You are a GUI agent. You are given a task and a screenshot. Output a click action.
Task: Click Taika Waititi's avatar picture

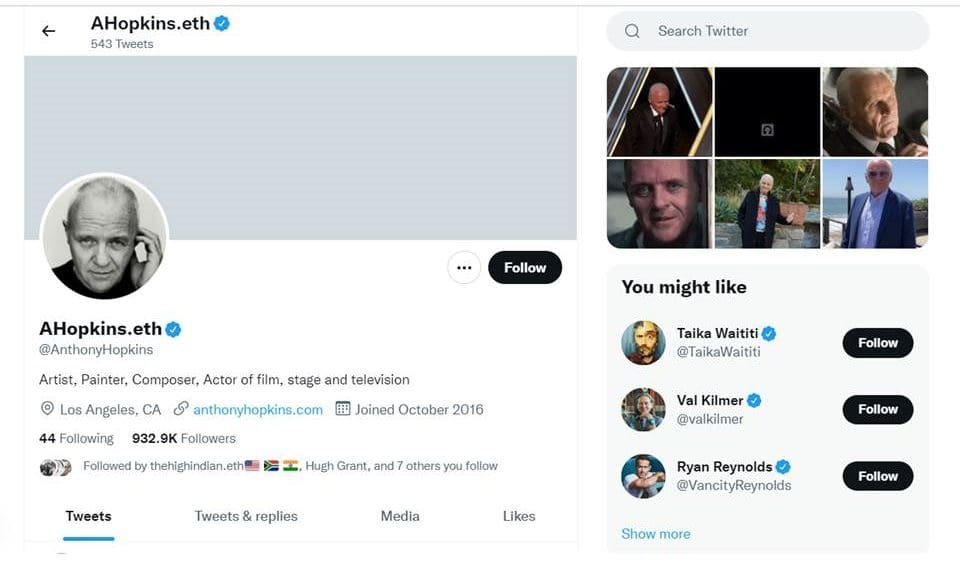[x=643, y=343]
